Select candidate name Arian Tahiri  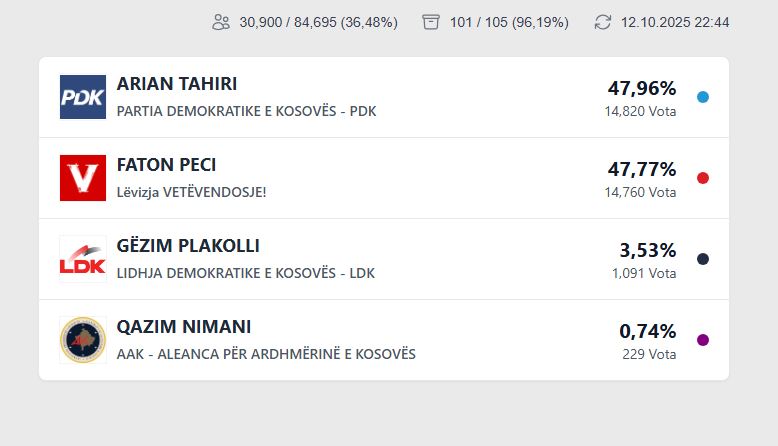pos(177,84)
